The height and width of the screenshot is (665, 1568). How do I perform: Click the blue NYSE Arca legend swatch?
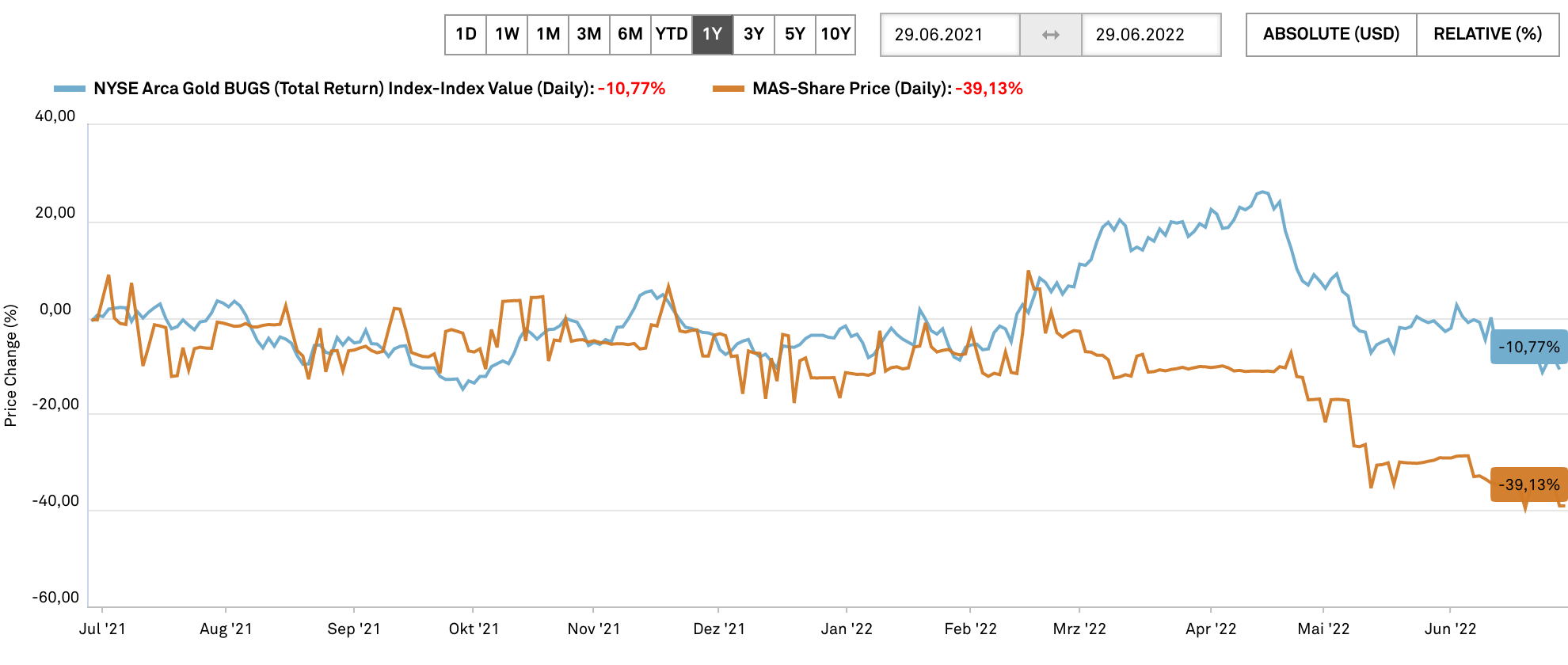70,89
